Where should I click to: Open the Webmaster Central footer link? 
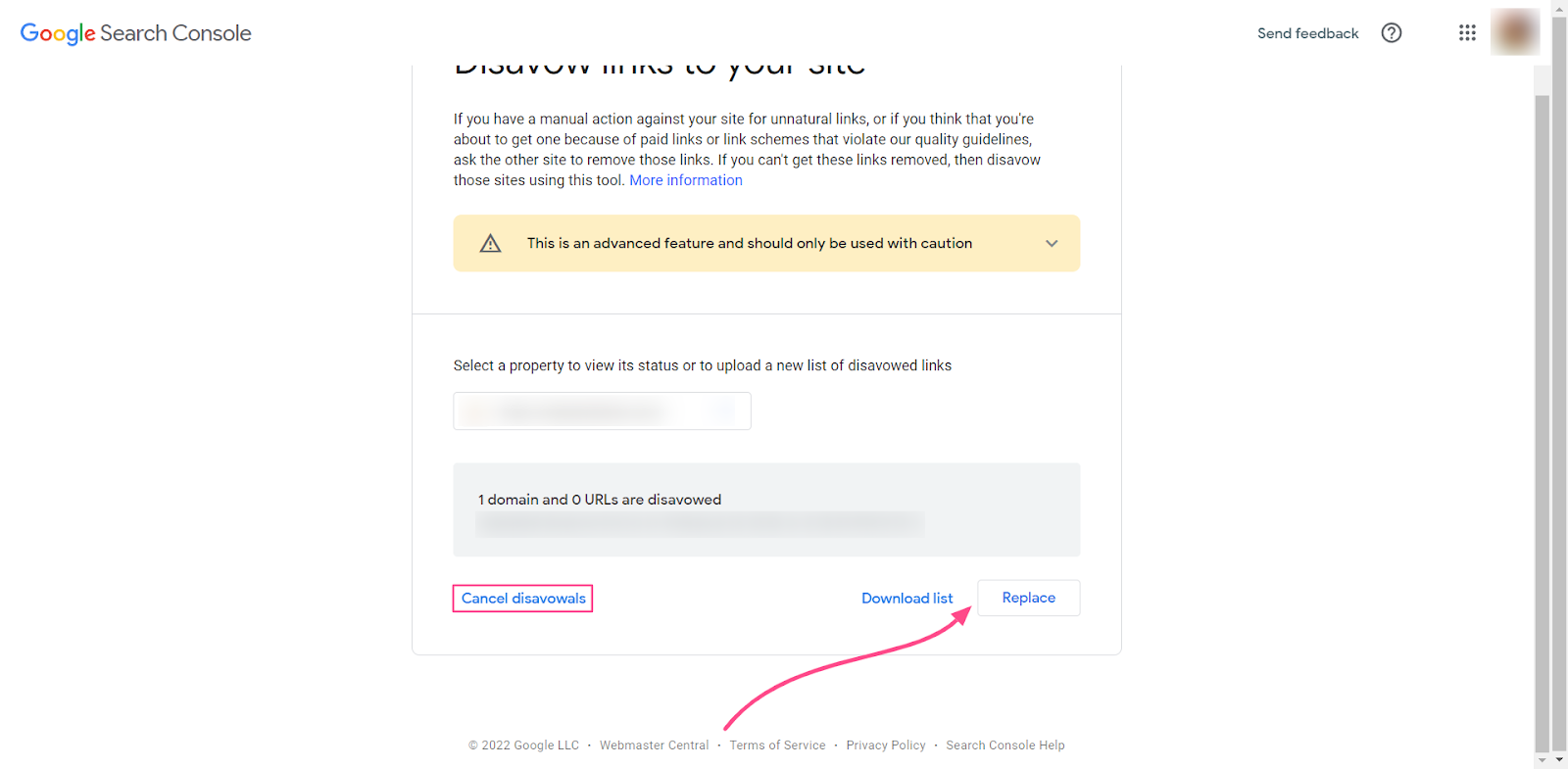(x=654, y=745)
